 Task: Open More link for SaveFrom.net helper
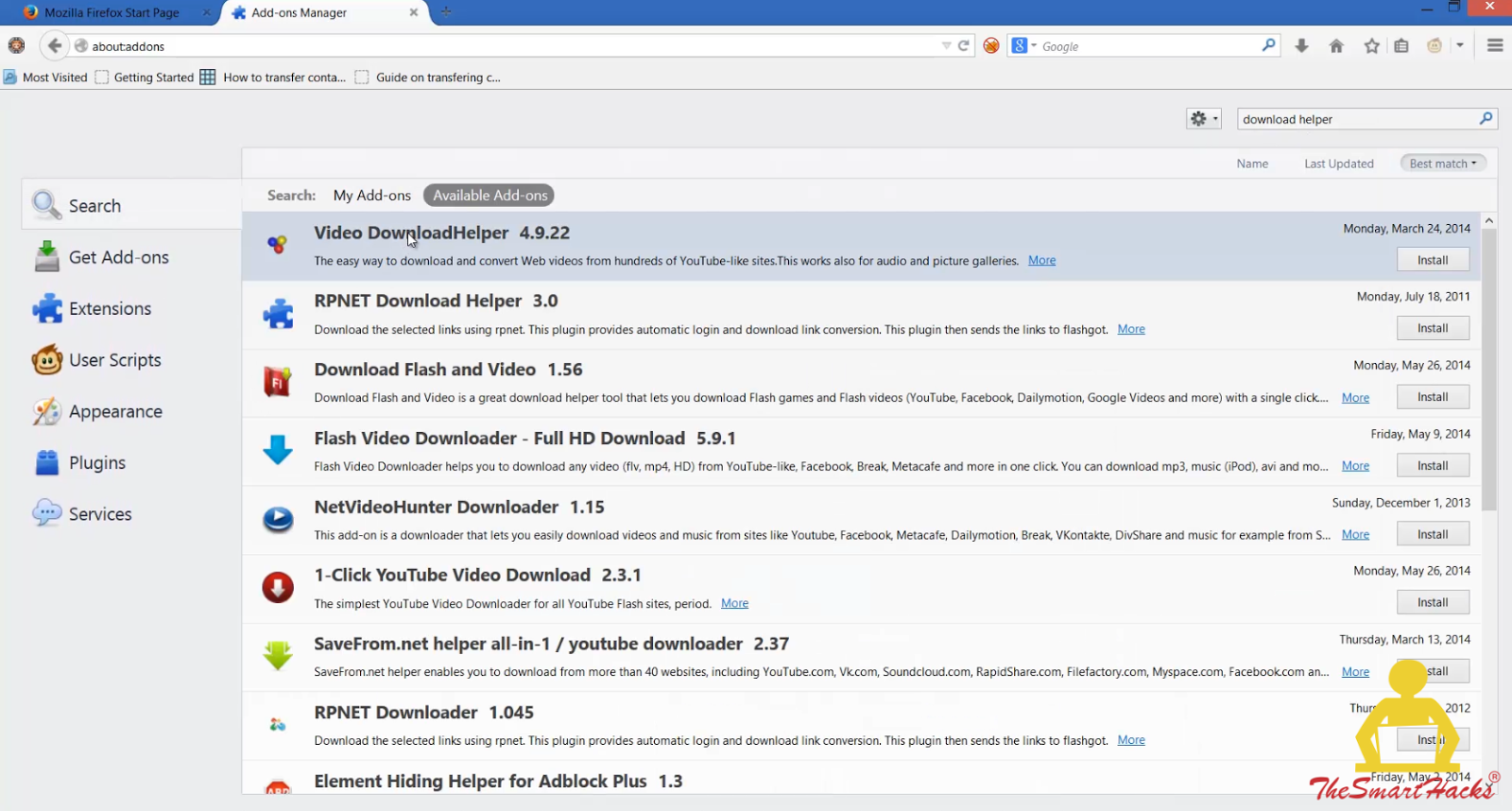click(x=1355, y=672)
